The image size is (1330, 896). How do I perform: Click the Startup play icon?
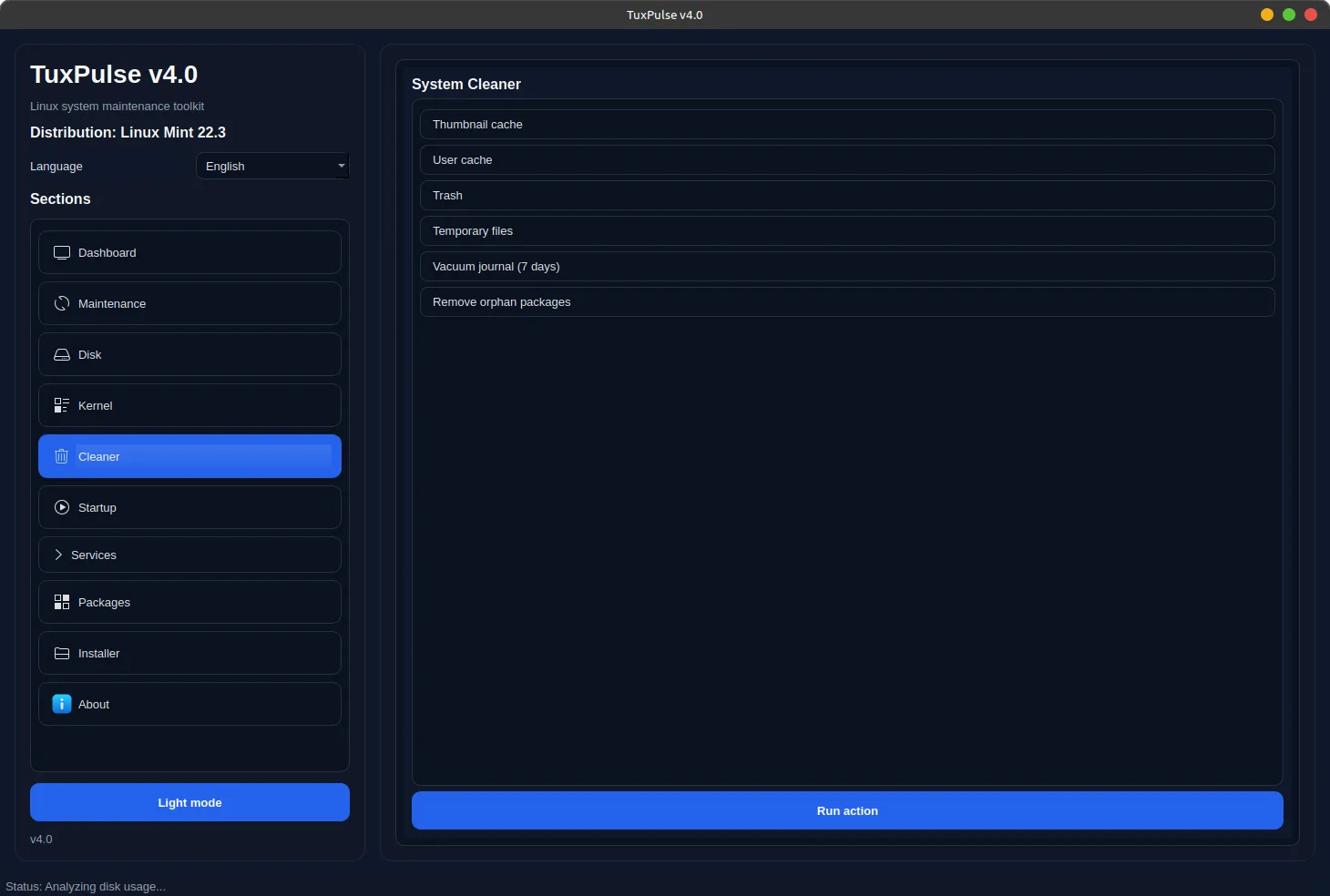click(x=62, y=508)
